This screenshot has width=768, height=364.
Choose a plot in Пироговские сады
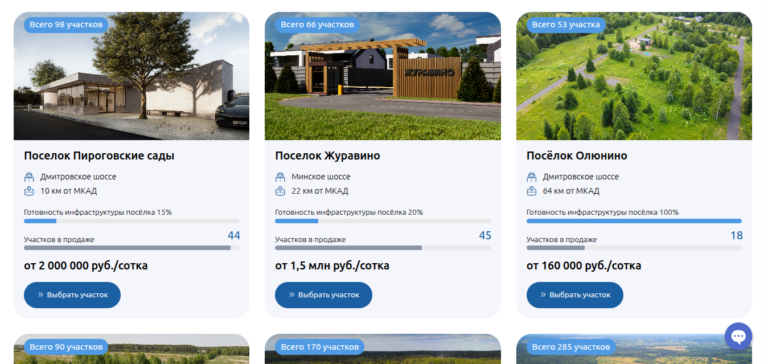point(72,295)
